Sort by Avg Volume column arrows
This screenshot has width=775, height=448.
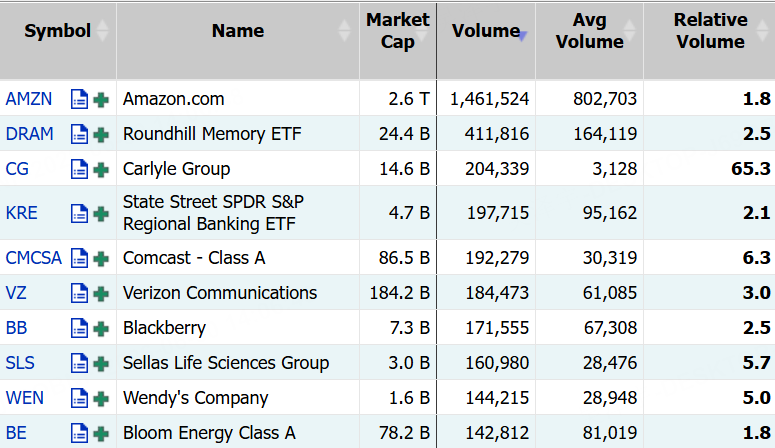coord(629,31)
